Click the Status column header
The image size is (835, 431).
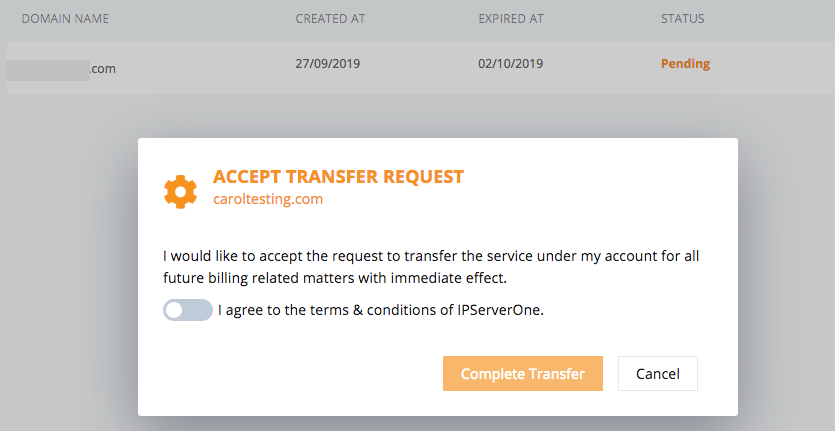pyautogui.click(x=682, y=19)
